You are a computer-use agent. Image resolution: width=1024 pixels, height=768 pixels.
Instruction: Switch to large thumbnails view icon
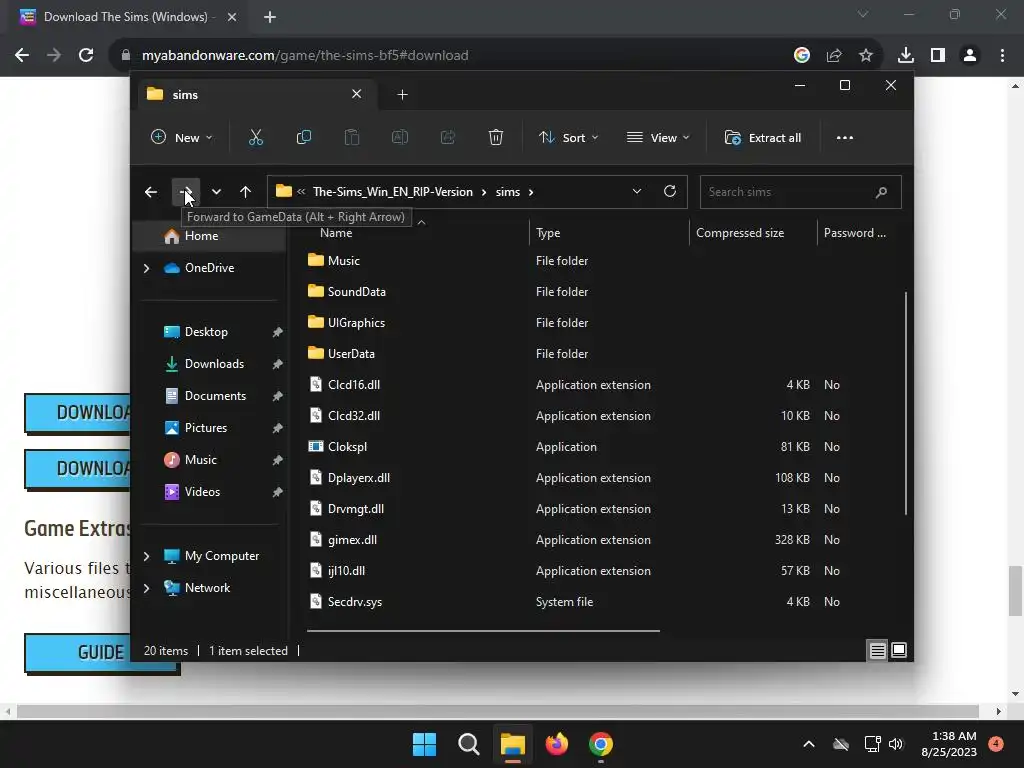pos(899,650)
